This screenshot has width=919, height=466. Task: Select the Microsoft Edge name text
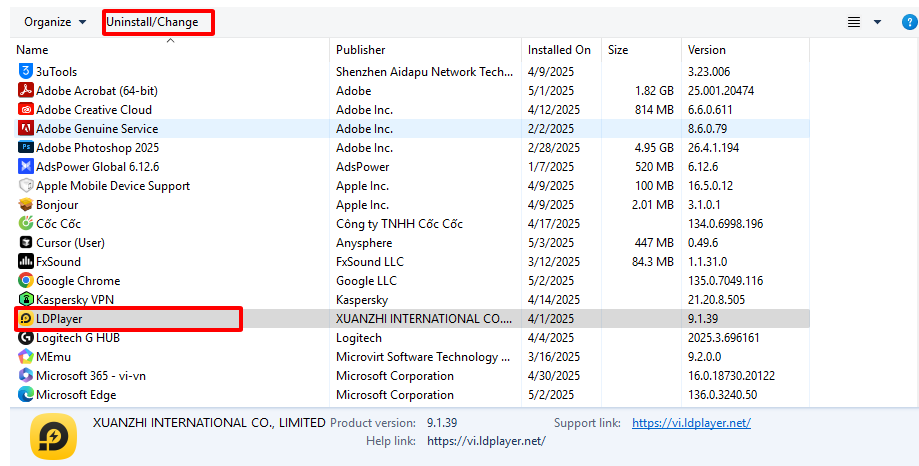76,395
